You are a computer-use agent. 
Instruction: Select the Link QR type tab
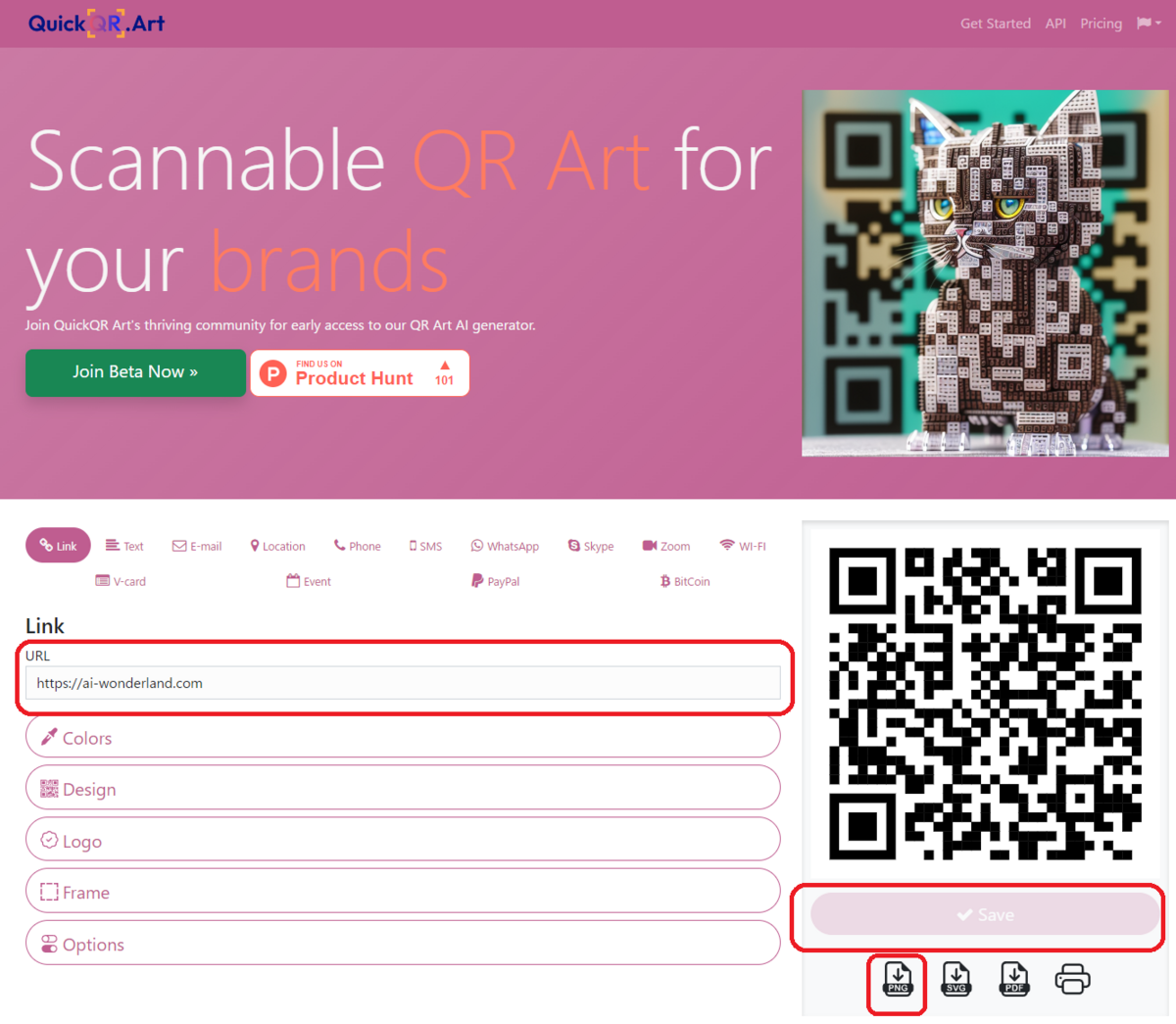tap(58, 546)
